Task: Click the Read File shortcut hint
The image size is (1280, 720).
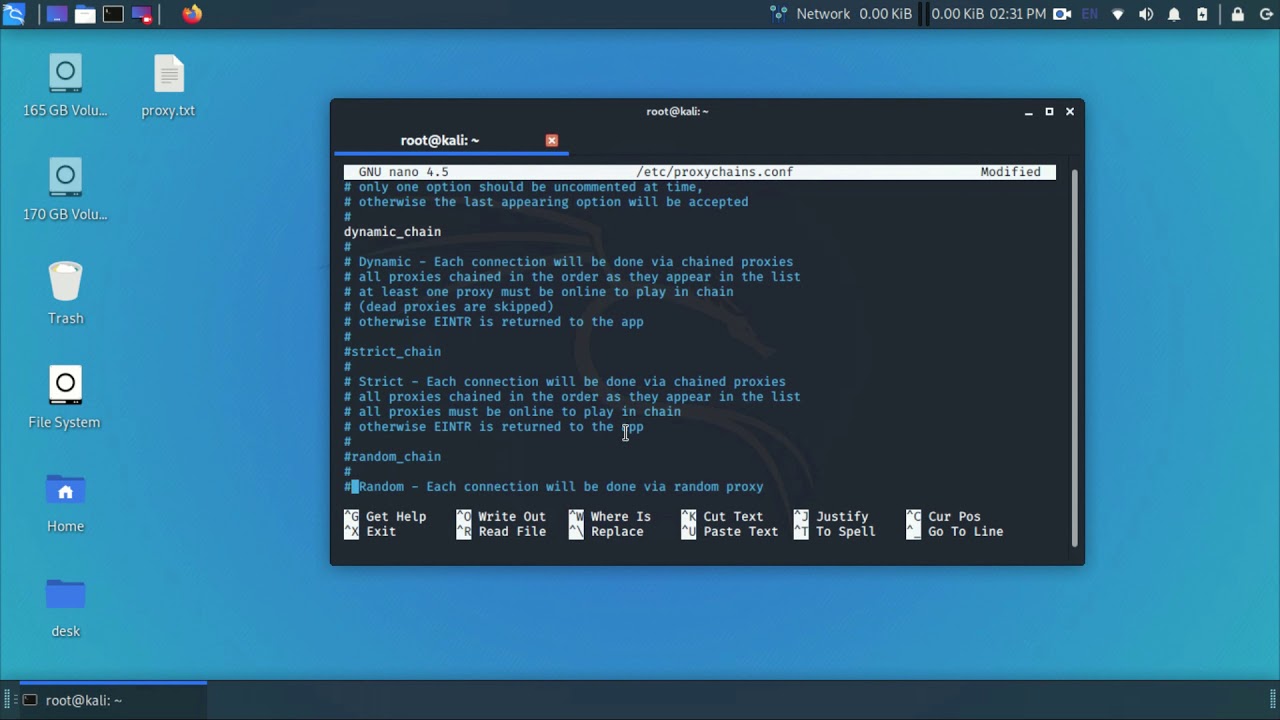Action: [501, 532]
